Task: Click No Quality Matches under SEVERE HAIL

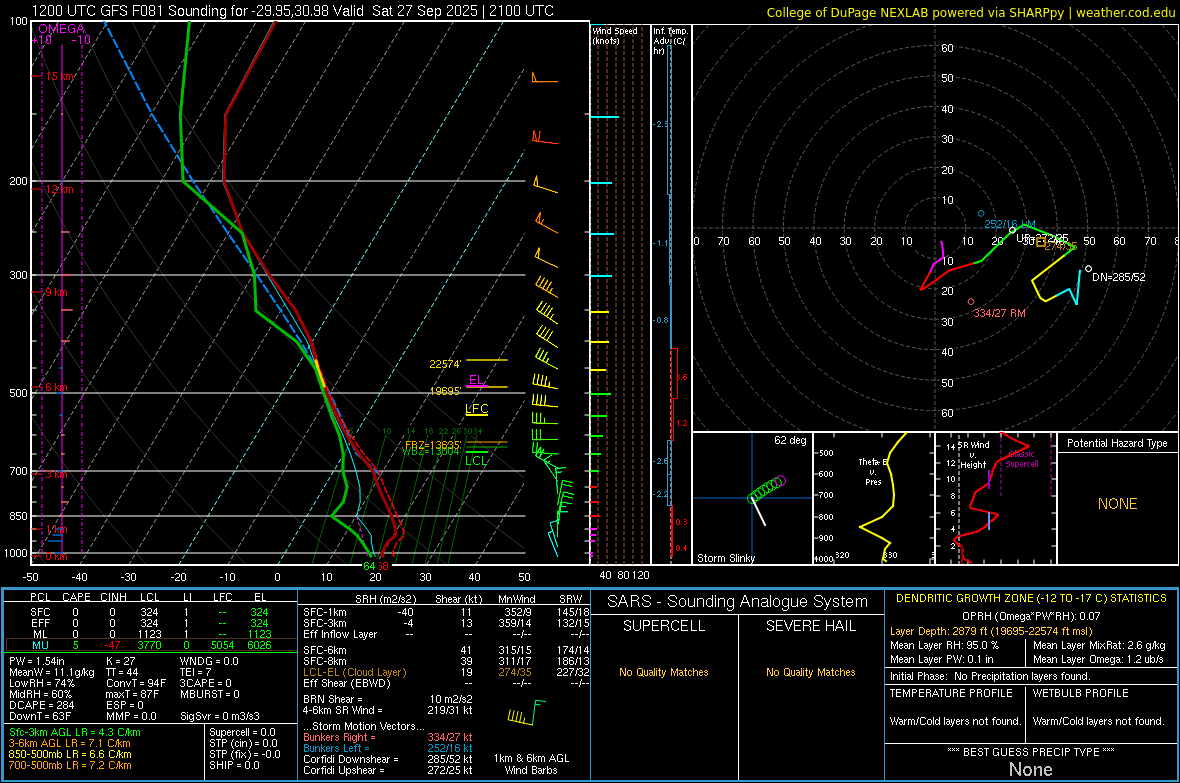Action: [810, 672]
